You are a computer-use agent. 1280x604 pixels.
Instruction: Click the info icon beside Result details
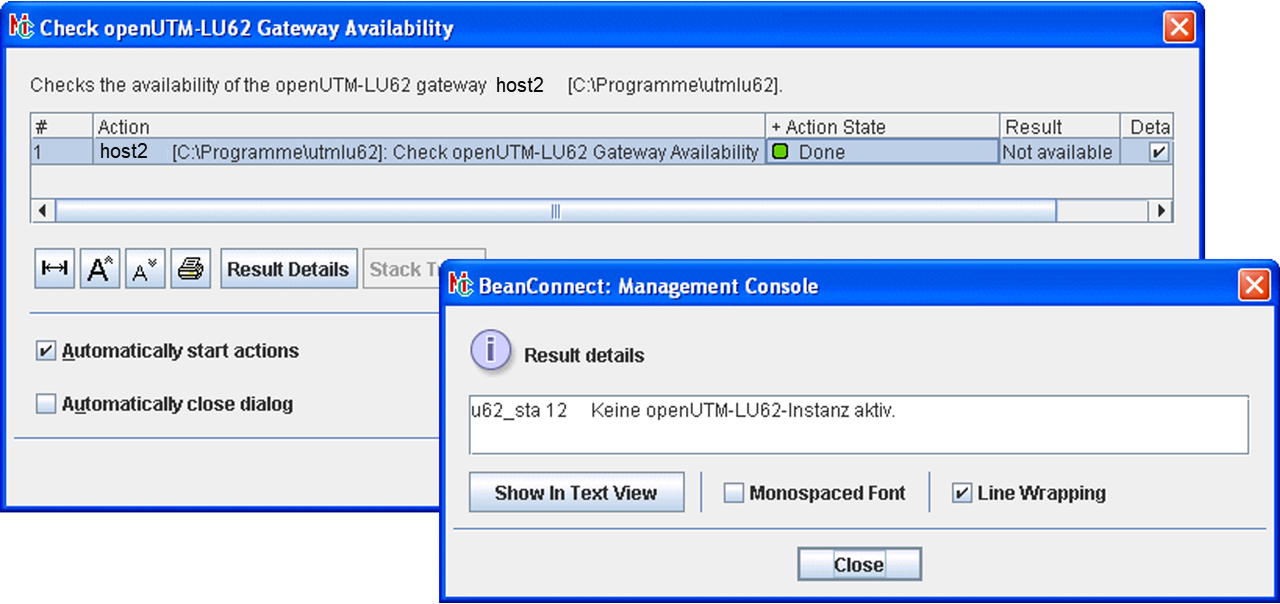click(x=490, y=353)
